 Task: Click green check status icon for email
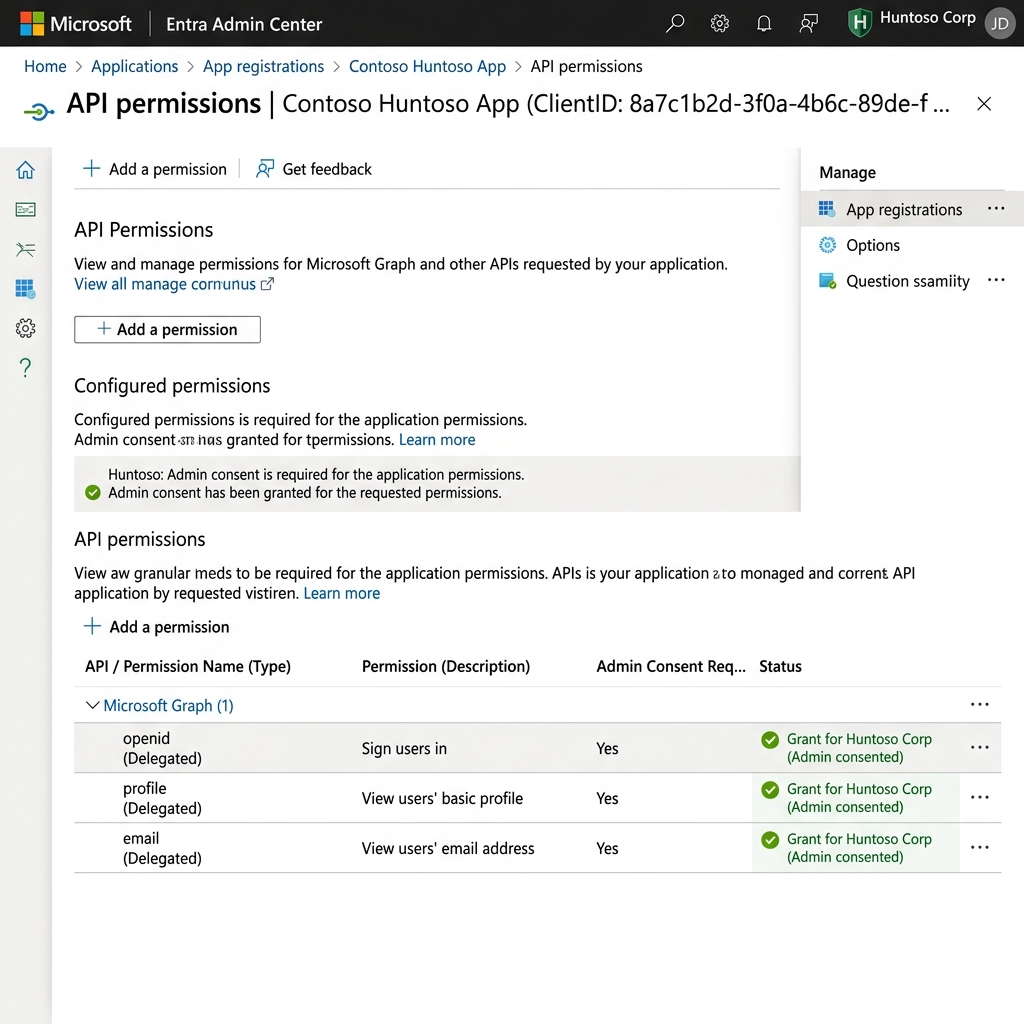[770, 840]
